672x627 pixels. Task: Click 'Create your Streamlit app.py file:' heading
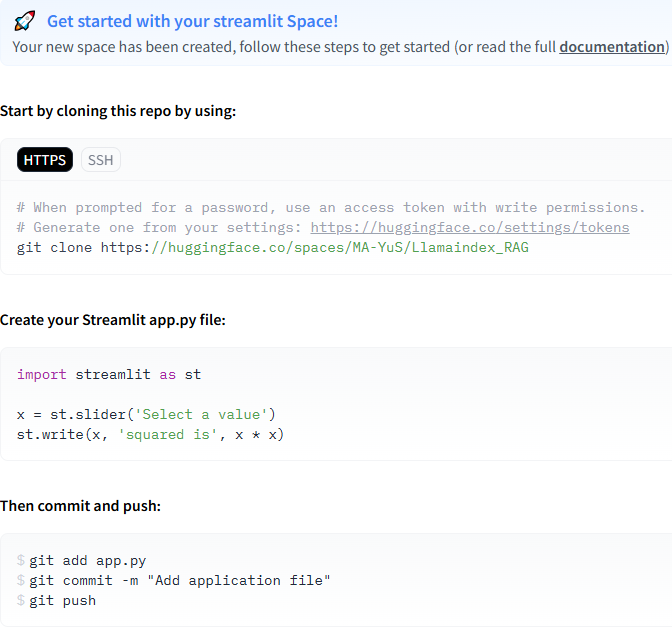pyautogui.click(x=113, y=320)
